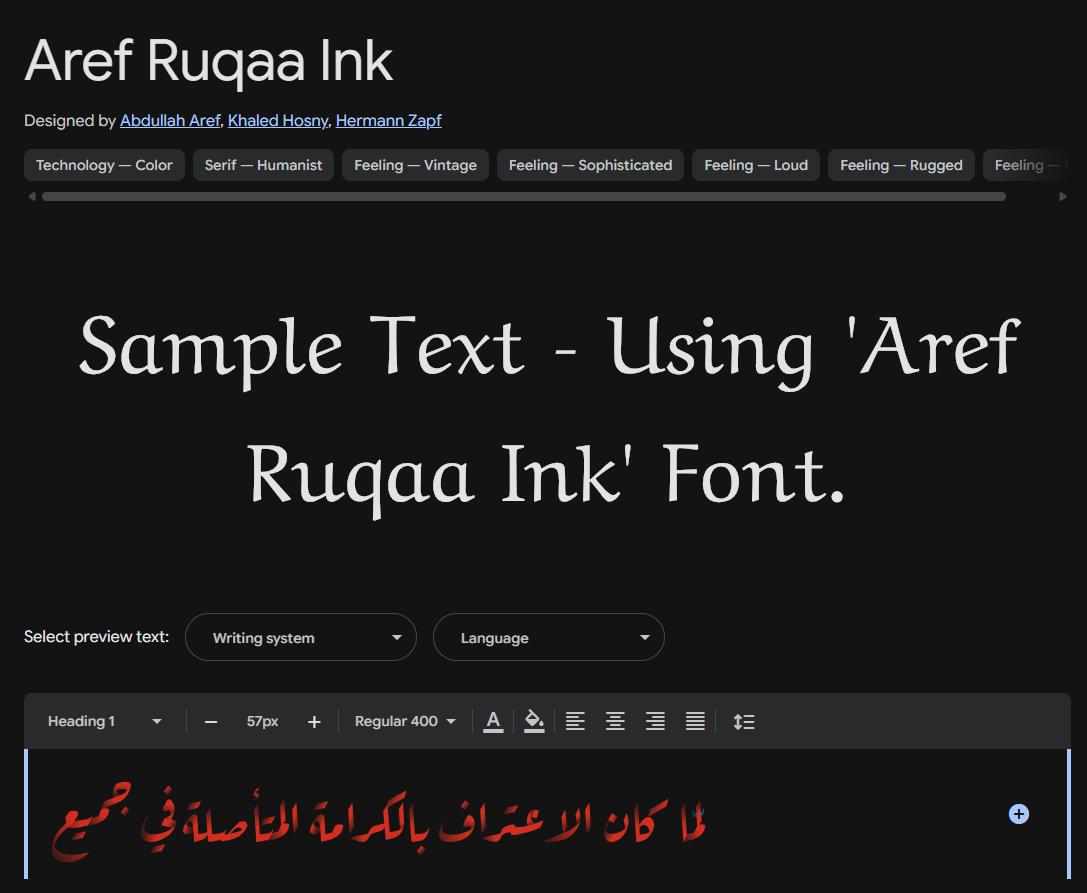The image size is (1087, 893).
Task: Click the left arrow of the tag scrollbar
Action: pyautogui.click(x=32, y=197)
